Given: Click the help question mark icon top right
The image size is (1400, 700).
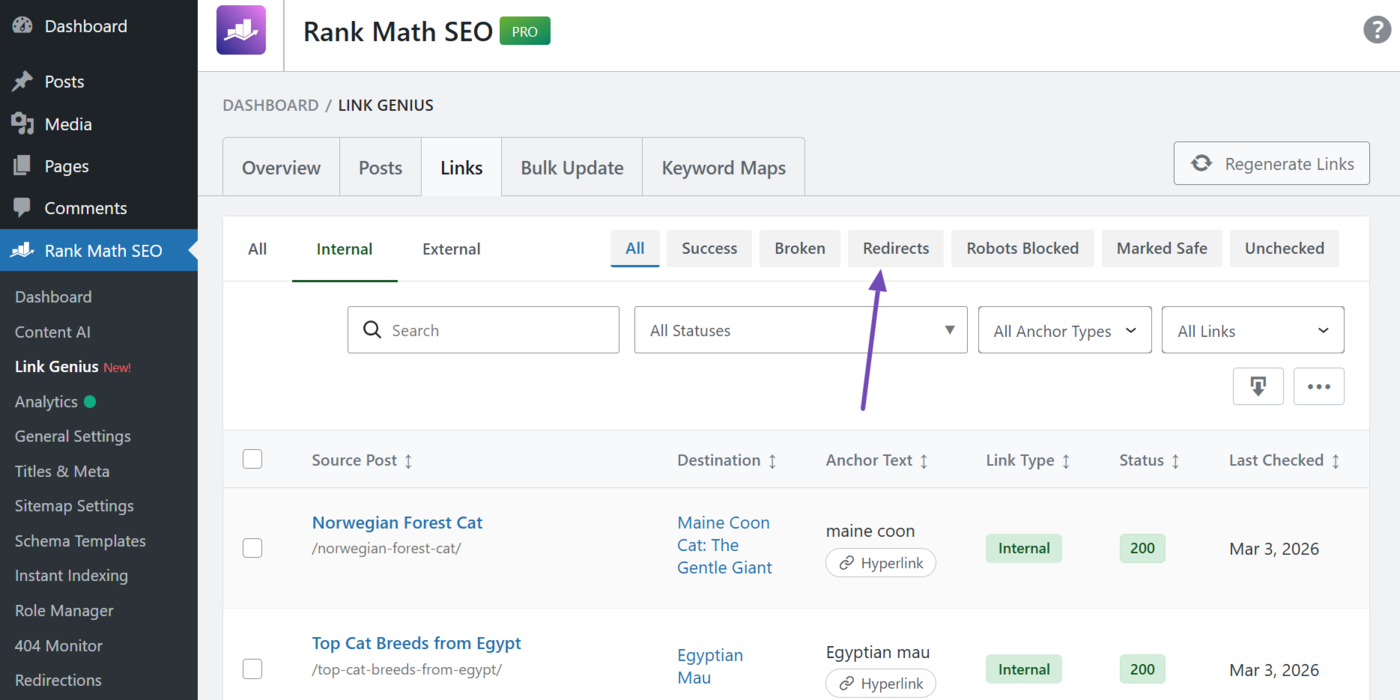Looking at the screenshot, I should tap(1377, 30).
